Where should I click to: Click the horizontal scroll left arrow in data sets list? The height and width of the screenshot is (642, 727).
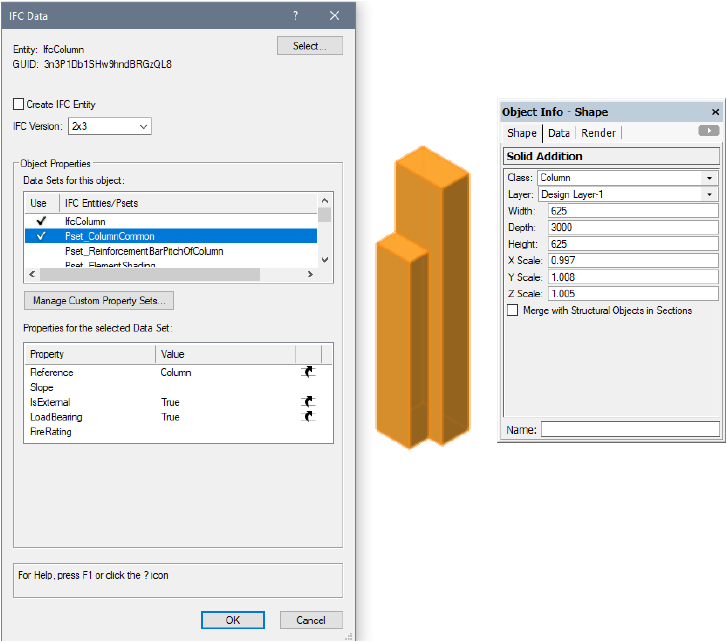pos(32,274)
